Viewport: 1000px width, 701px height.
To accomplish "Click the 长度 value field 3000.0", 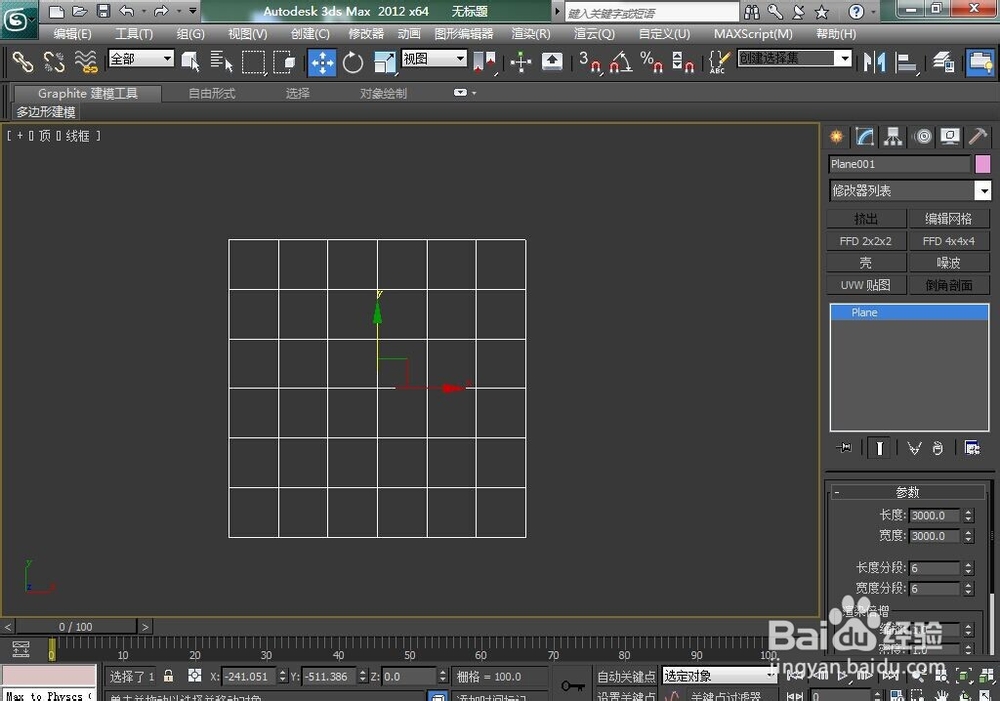I will point(934,515).
